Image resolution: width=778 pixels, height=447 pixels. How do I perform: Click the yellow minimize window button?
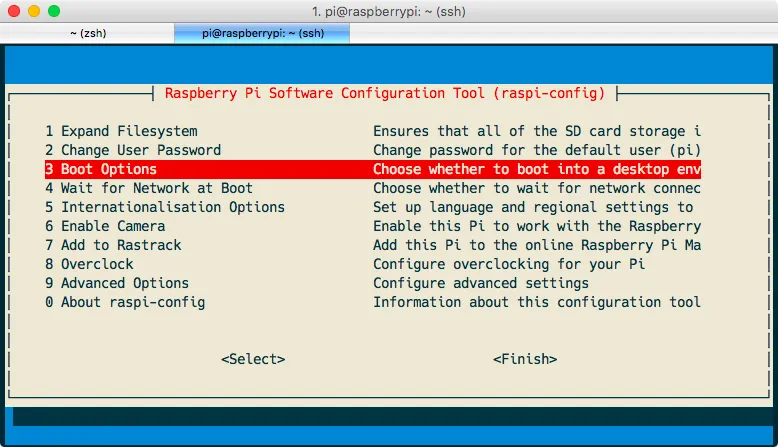[x=34, y=11]
